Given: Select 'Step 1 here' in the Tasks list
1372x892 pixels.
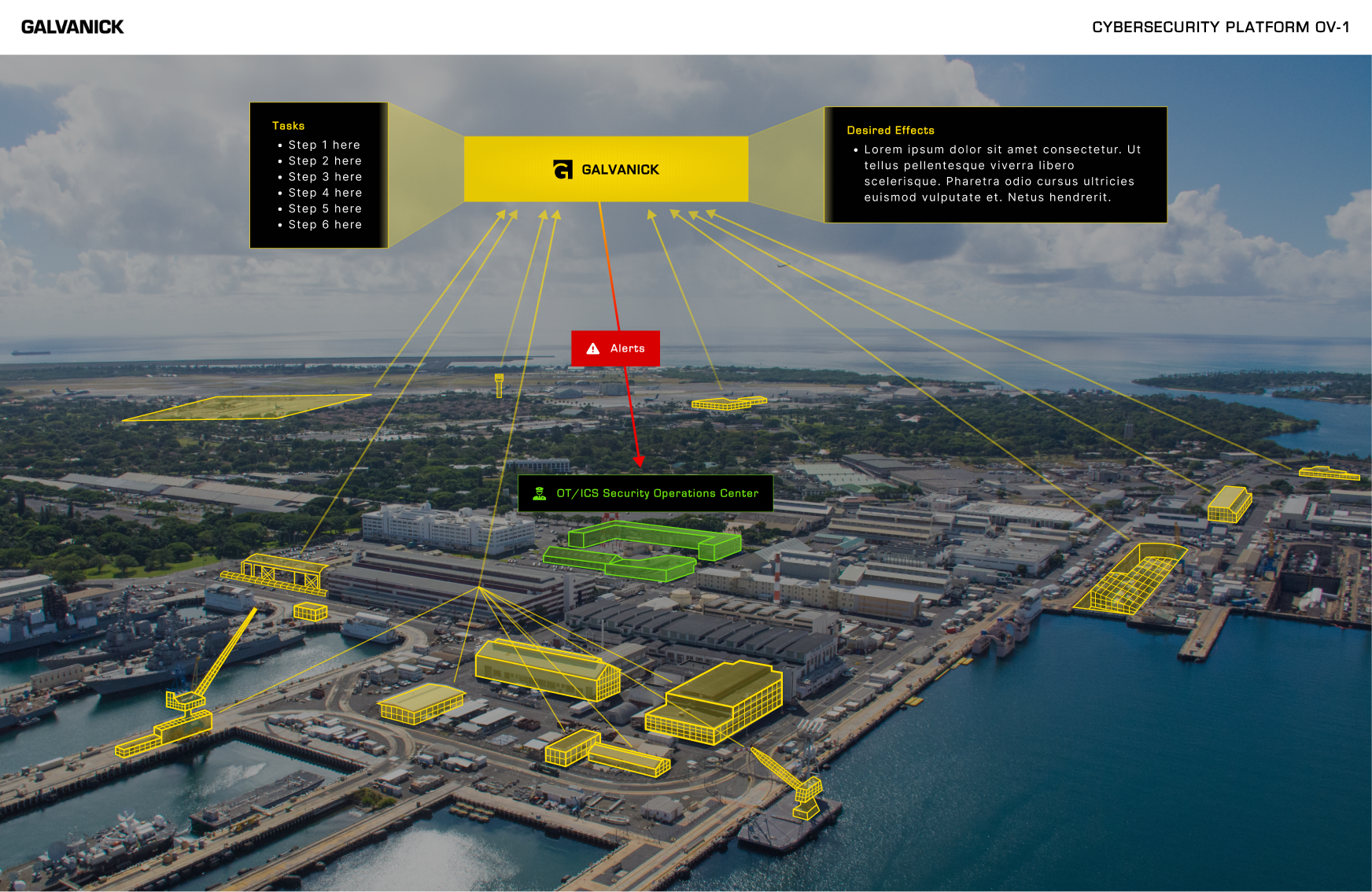Looking at the screenshot, I should [324, 145].
